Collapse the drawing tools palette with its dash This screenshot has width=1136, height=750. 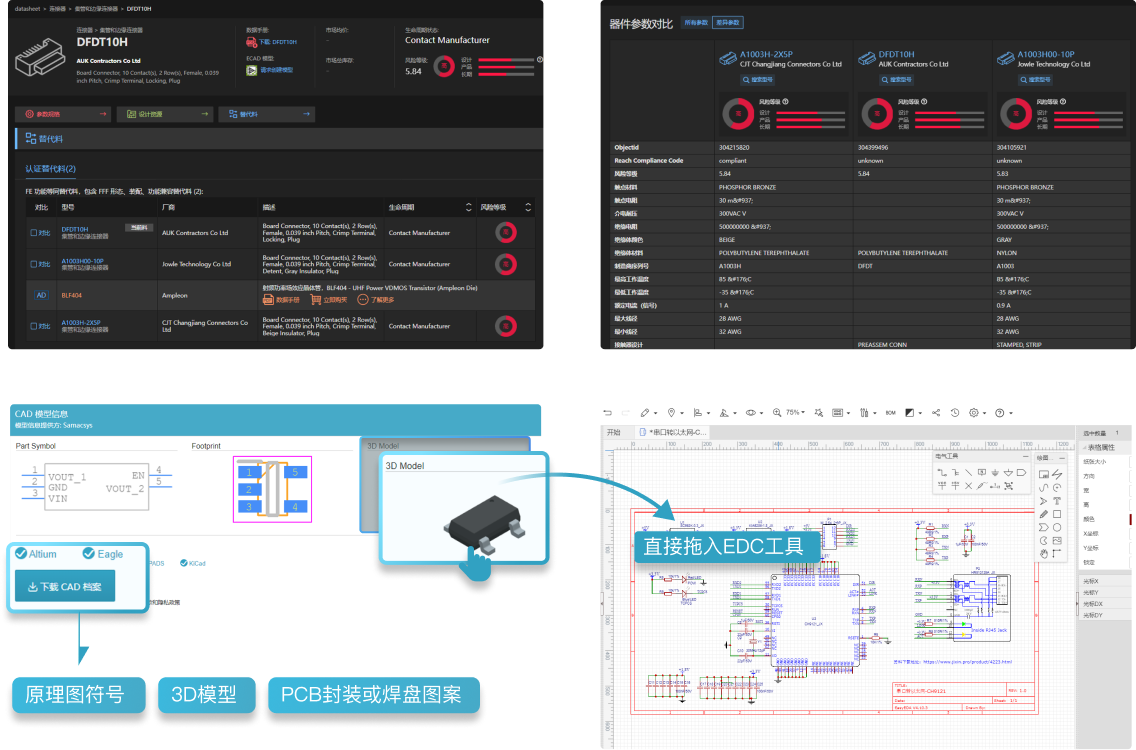[1062, 458]
